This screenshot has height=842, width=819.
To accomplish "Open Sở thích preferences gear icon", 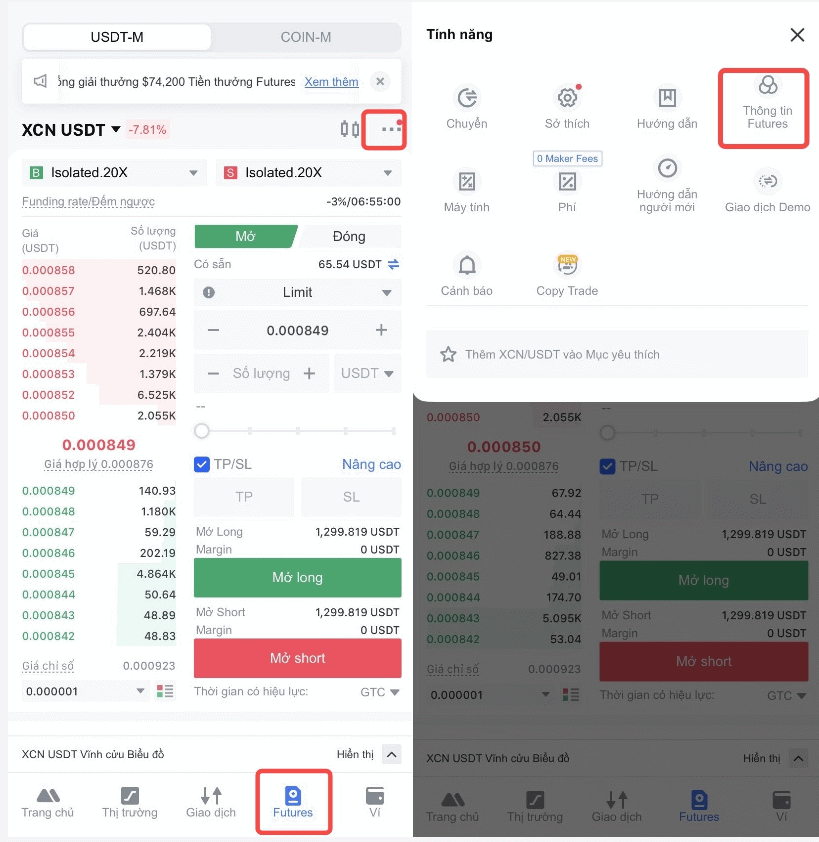I will tap(567, 97).
